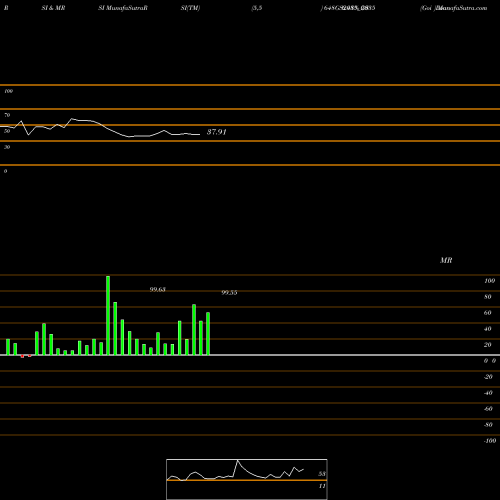This screenshot has width=500, height=500.
Task: Click the 11 value in mini chart
Action: (x=322, y=486)
